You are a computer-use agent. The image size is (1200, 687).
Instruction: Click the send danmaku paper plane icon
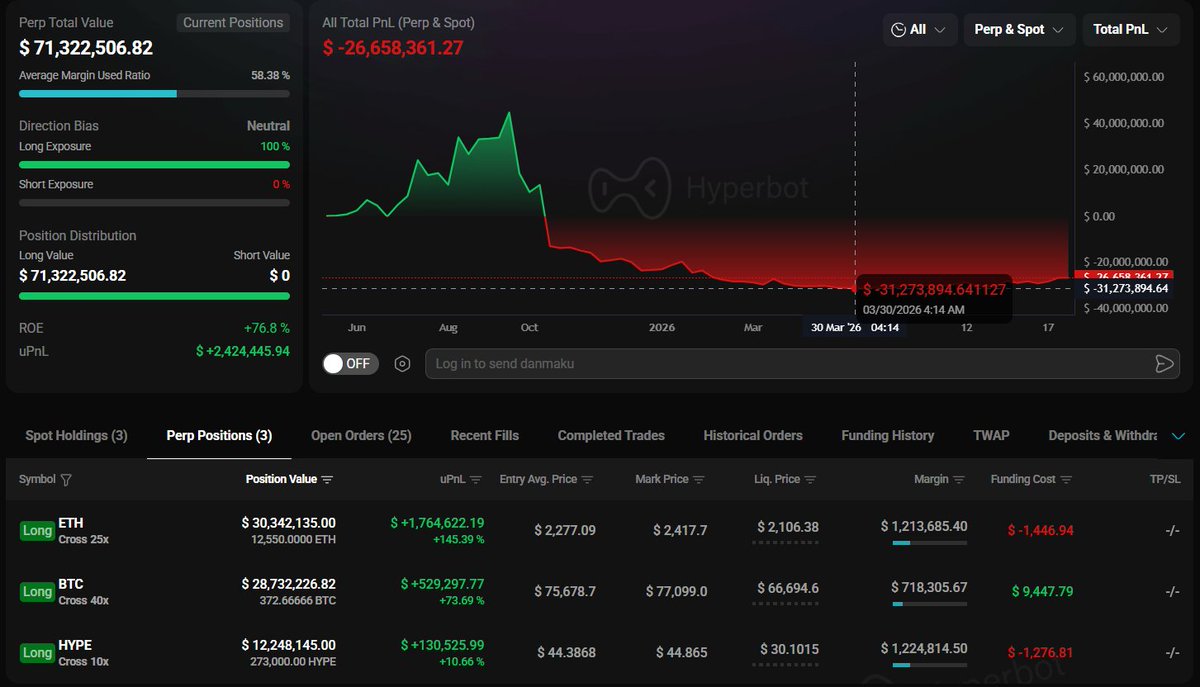(x=1164, y=364)
